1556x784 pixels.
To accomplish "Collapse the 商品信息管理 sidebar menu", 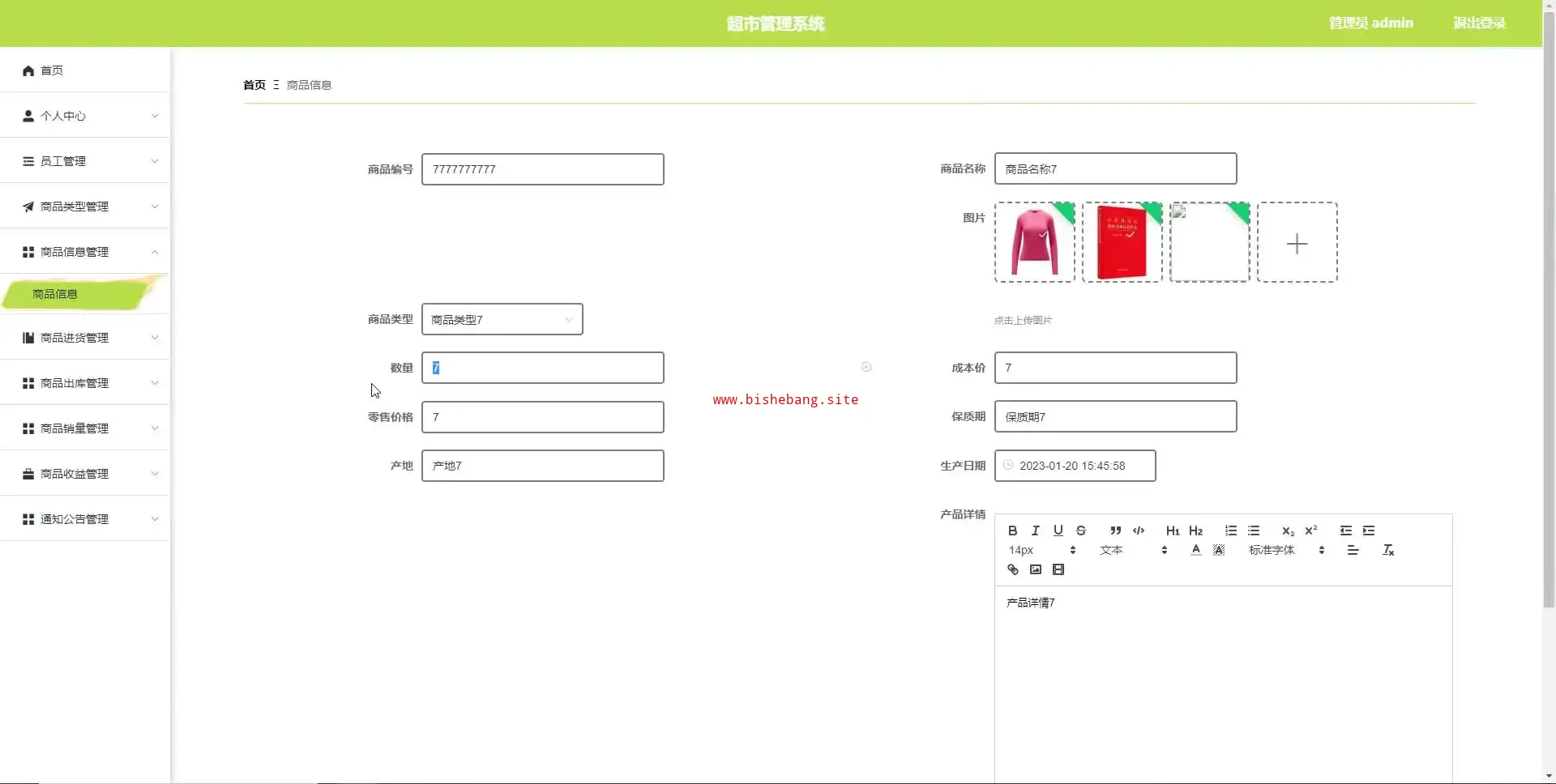I will click(84, 252).
